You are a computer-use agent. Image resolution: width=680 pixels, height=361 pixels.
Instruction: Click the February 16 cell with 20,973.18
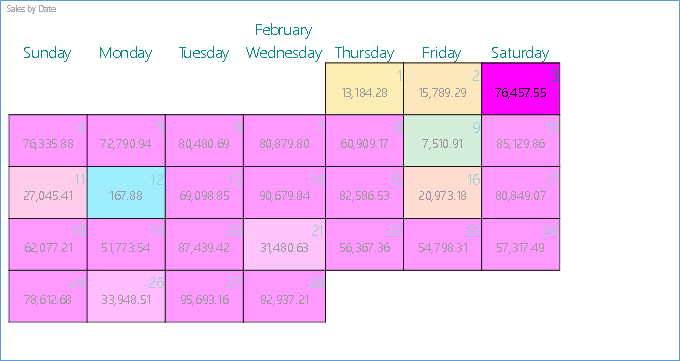[442, 193]
